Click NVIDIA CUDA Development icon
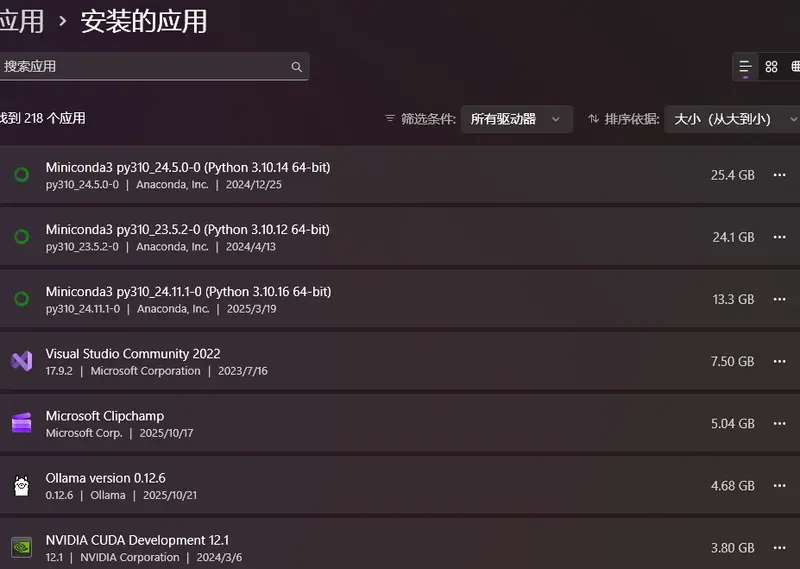800x569 pixels. (21, 548)
